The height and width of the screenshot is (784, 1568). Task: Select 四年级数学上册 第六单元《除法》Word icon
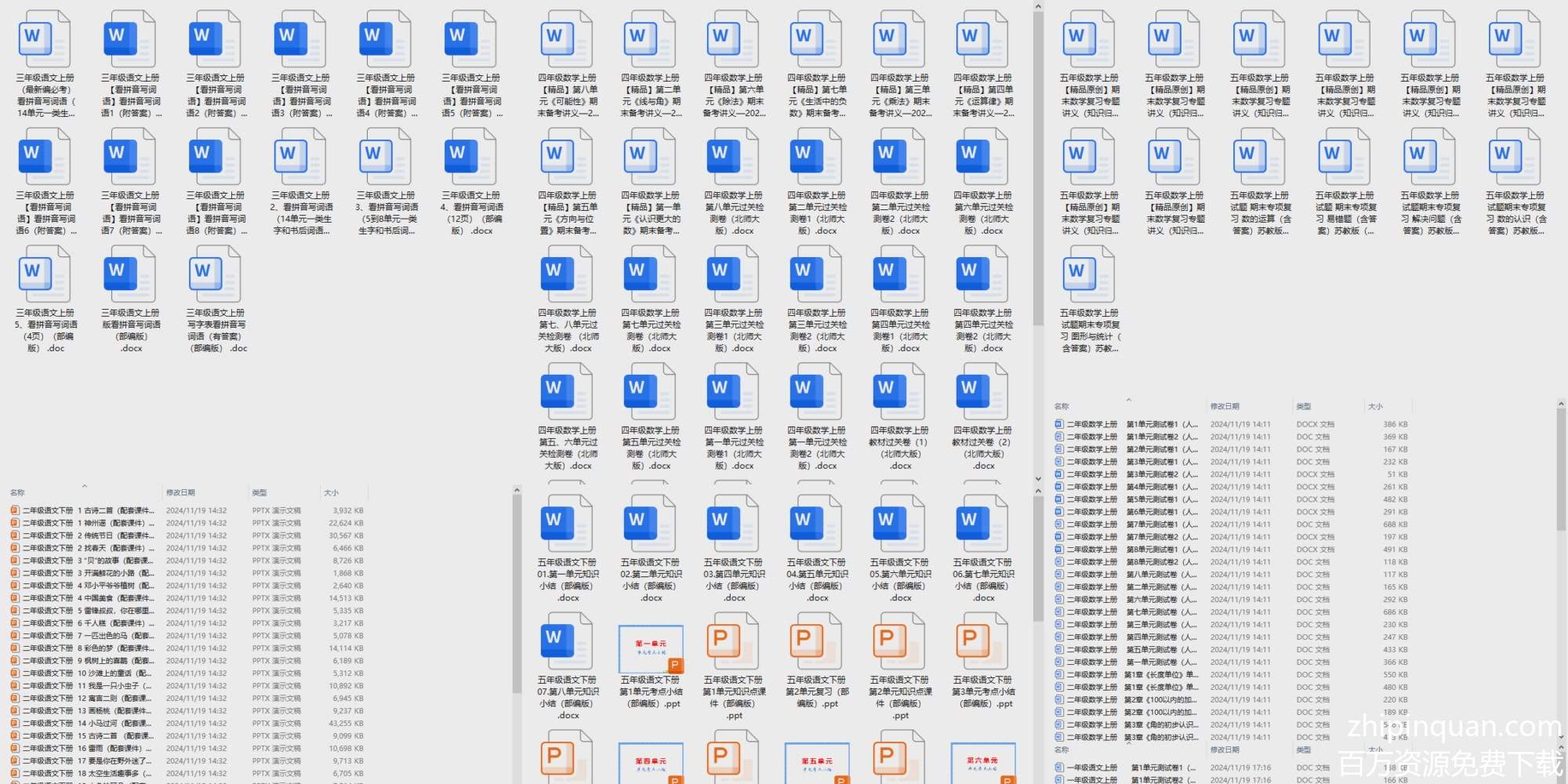pyautogui.click(x=733, y=39)
